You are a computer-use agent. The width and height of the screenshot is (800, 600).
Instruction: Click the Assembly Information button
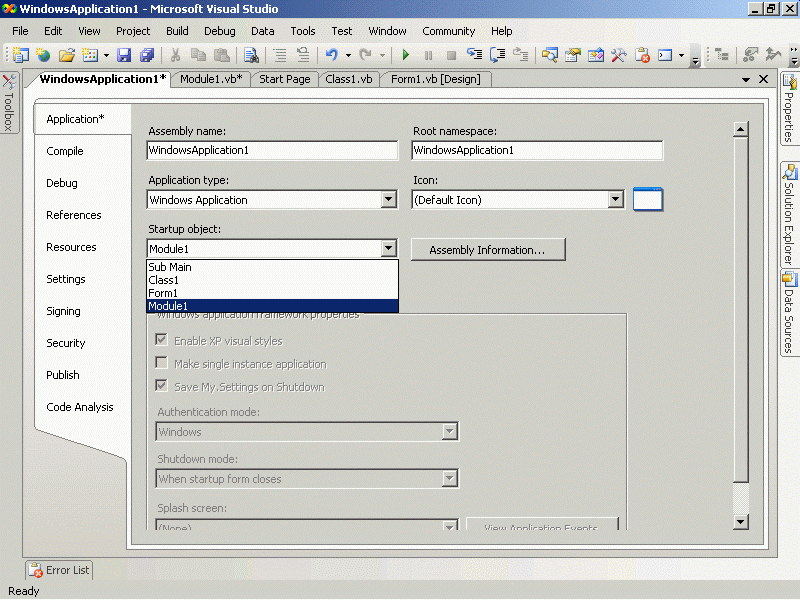[x=487, y=250]
